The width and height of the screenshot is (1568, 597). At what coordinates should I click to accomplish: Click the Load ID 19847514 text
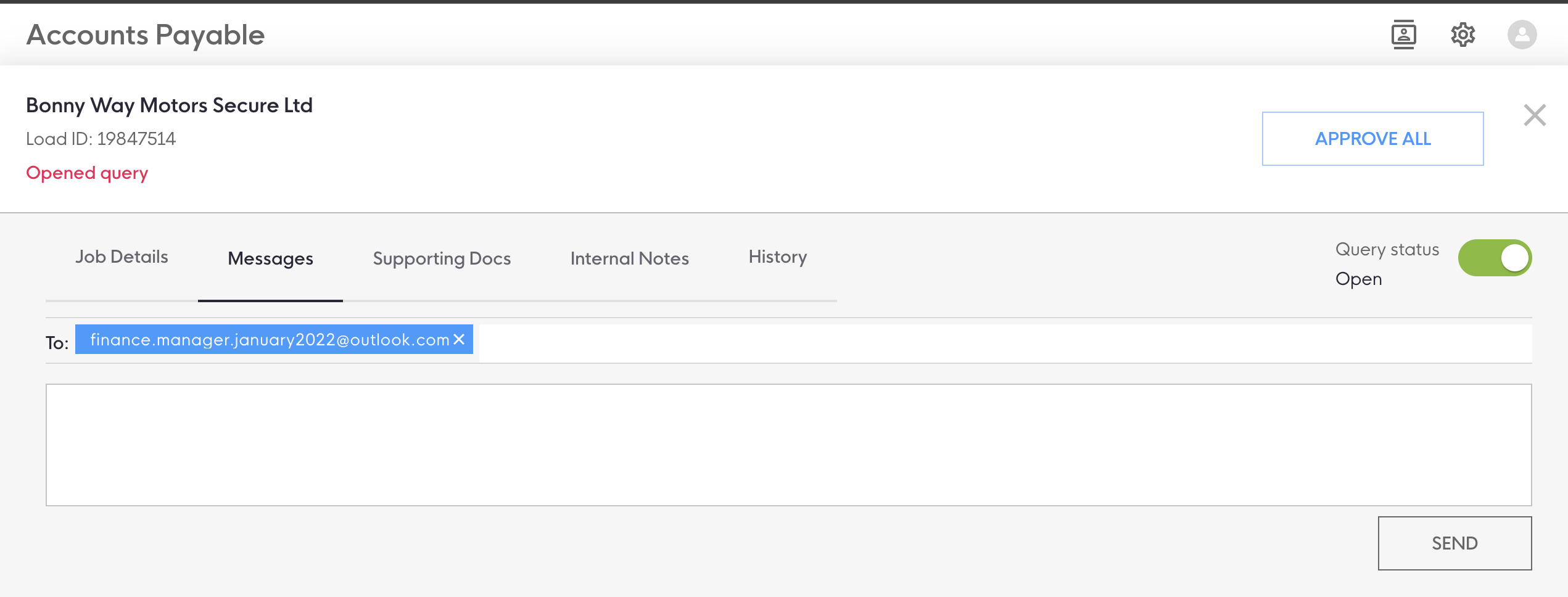point(101,139)
